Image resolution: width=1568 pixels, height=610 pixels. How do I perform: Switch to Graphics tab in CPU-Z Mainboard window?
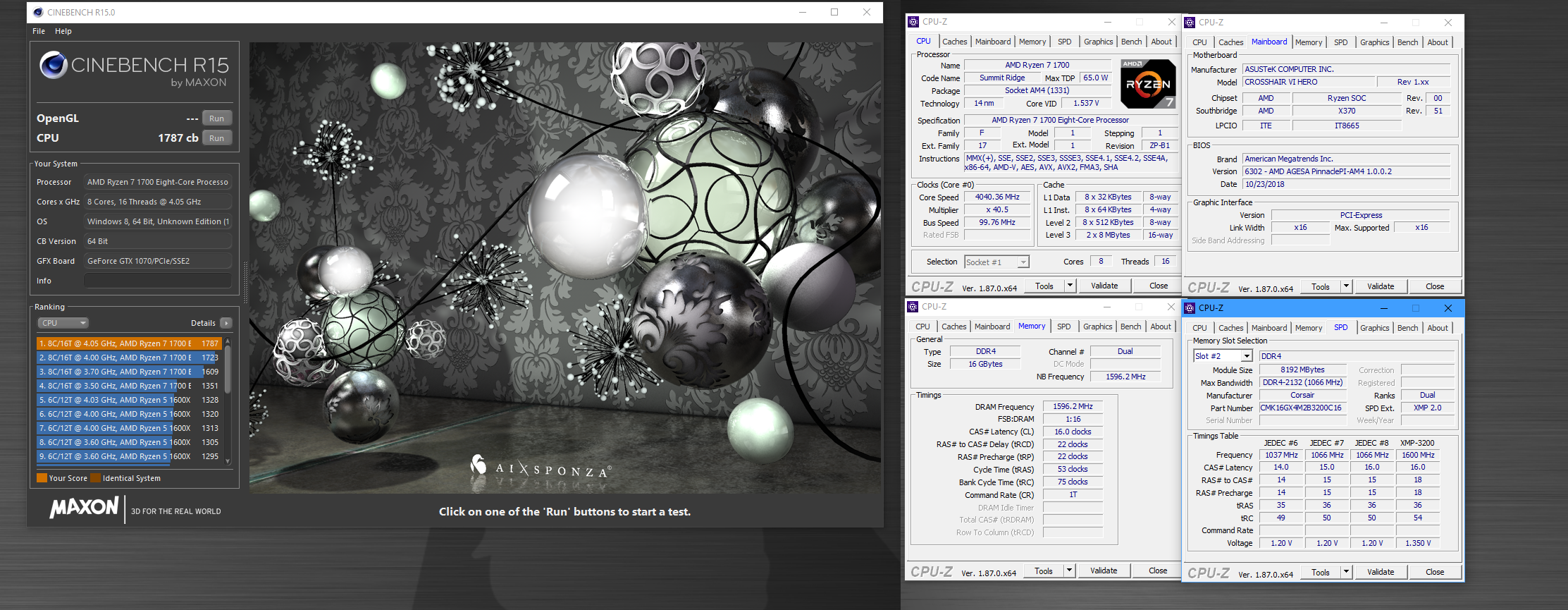pyautogui.click(x=1374, y=42)
